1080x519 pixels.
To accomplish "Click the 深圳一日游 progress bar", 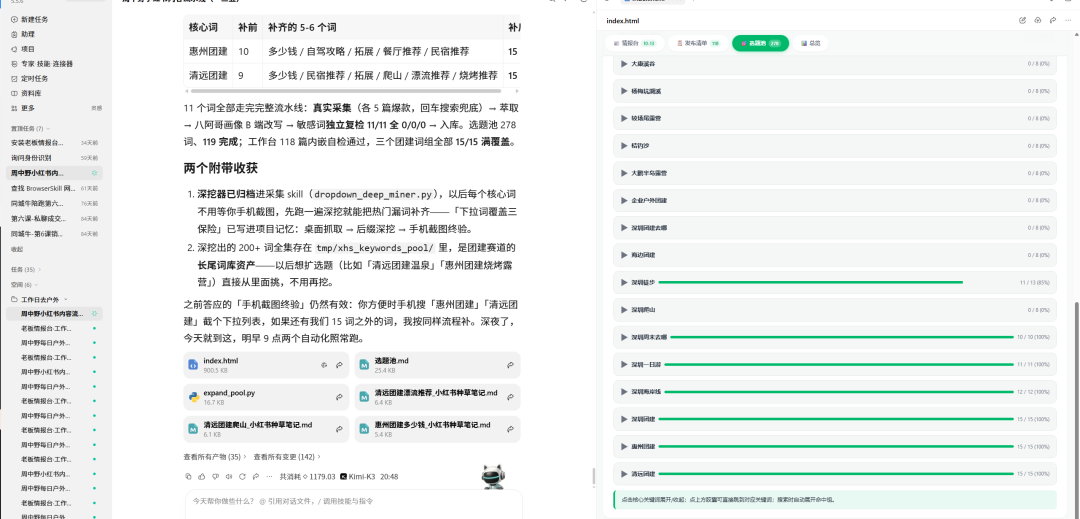I will click(841, 364).
